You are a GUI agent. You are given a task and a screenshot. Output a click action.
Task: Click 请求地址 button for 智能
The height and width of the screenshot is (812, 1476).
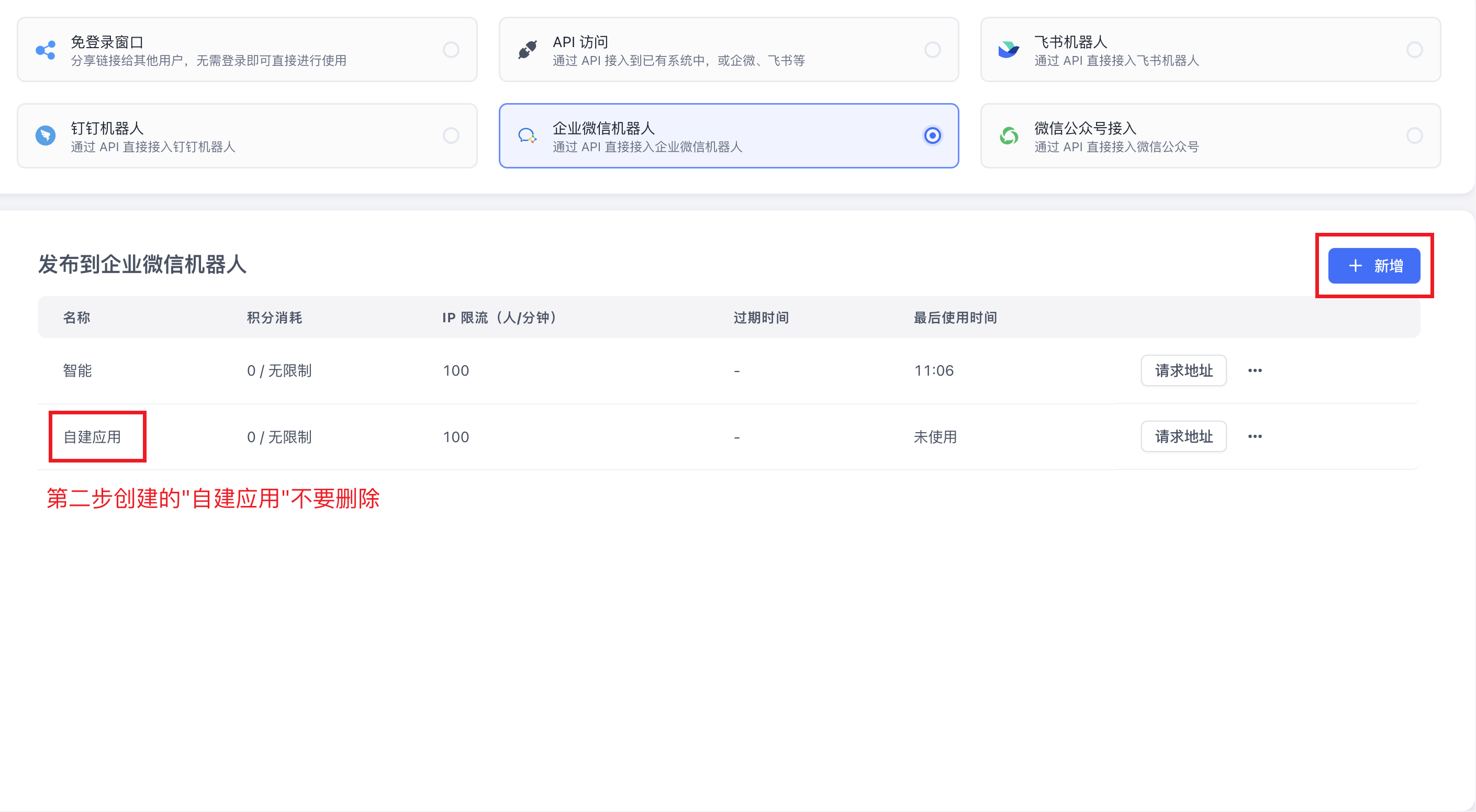(x=1183, y=370)
